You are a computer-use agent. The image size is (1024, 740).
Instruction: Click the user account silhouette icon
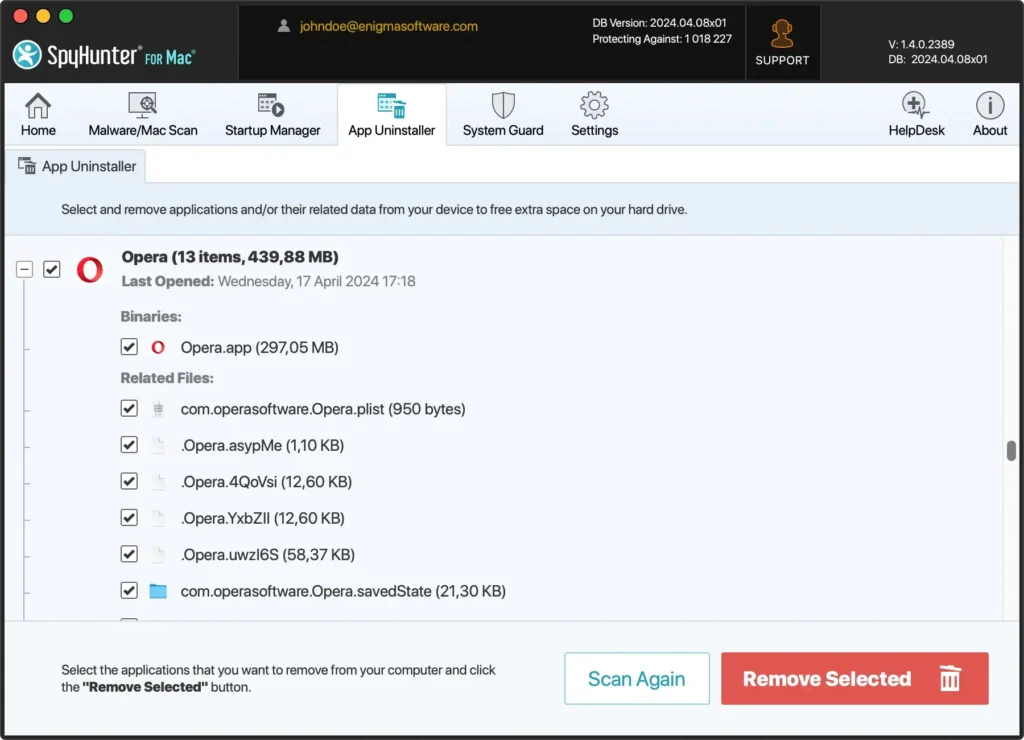pos(283,26)
